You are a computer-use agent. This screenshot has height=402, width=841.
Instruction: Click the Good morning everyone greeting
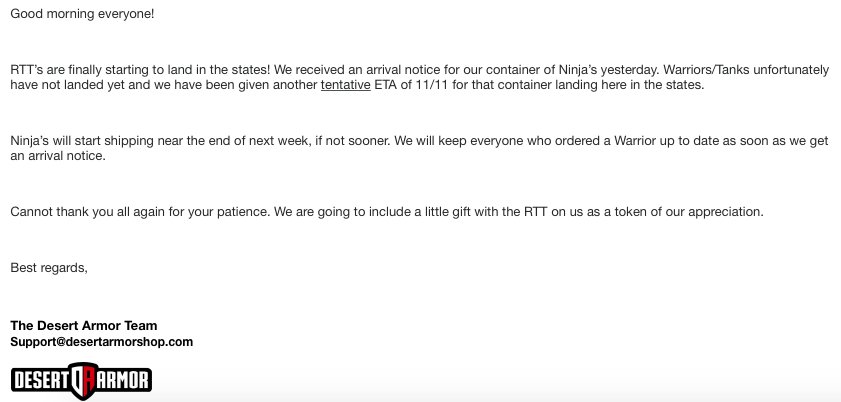click(x=82, y=14)
